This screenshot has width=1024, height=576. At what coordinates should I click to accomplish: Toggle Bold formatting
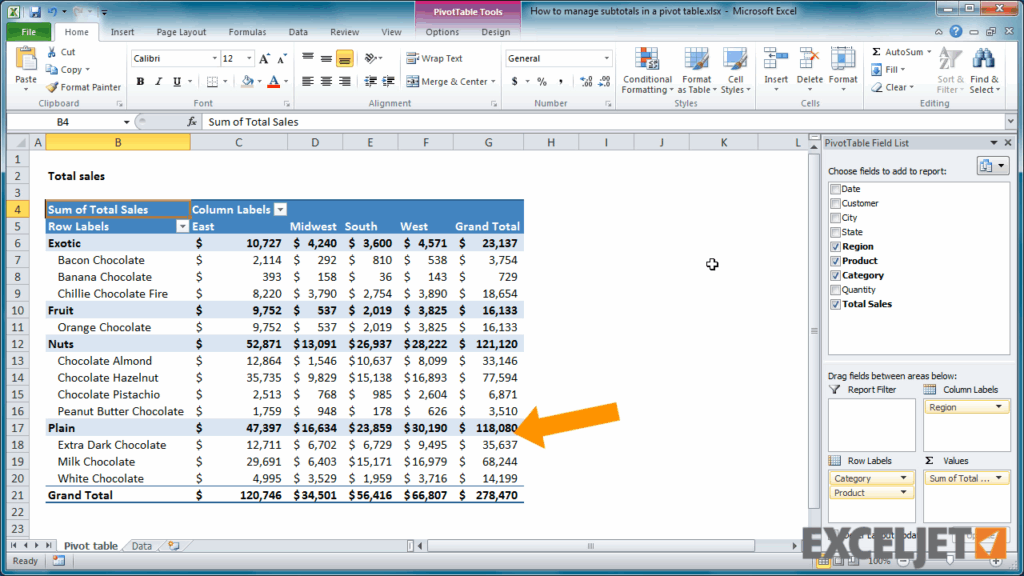(140, 82)
